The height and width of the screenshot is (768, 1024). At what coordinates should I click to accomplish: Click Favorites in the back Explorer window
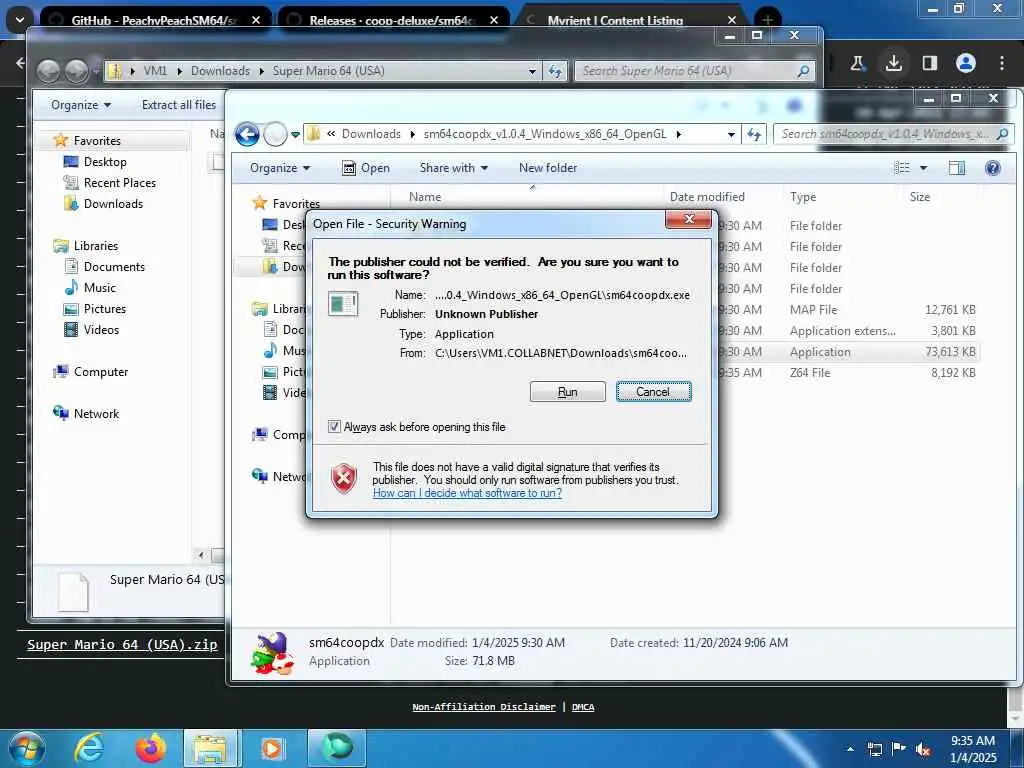pyautogui.click(x=97, y=140)
